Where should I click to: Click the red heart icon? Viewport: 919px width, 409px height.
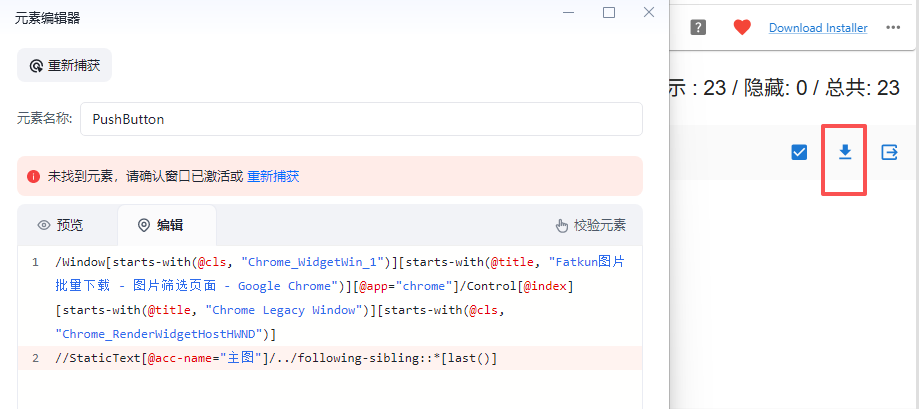click(742, 28)
